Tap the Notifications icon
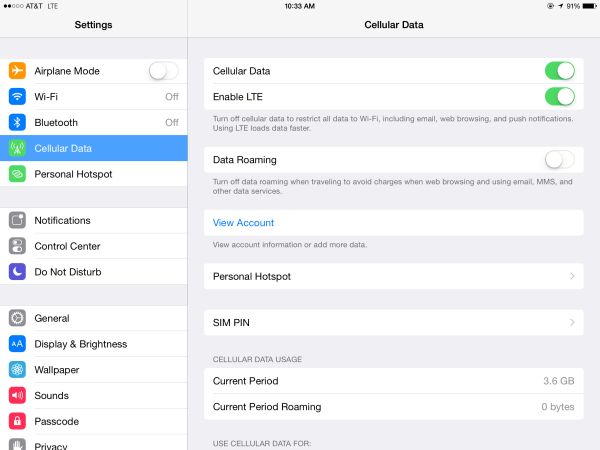600x450 pixels. click(17, 220)
